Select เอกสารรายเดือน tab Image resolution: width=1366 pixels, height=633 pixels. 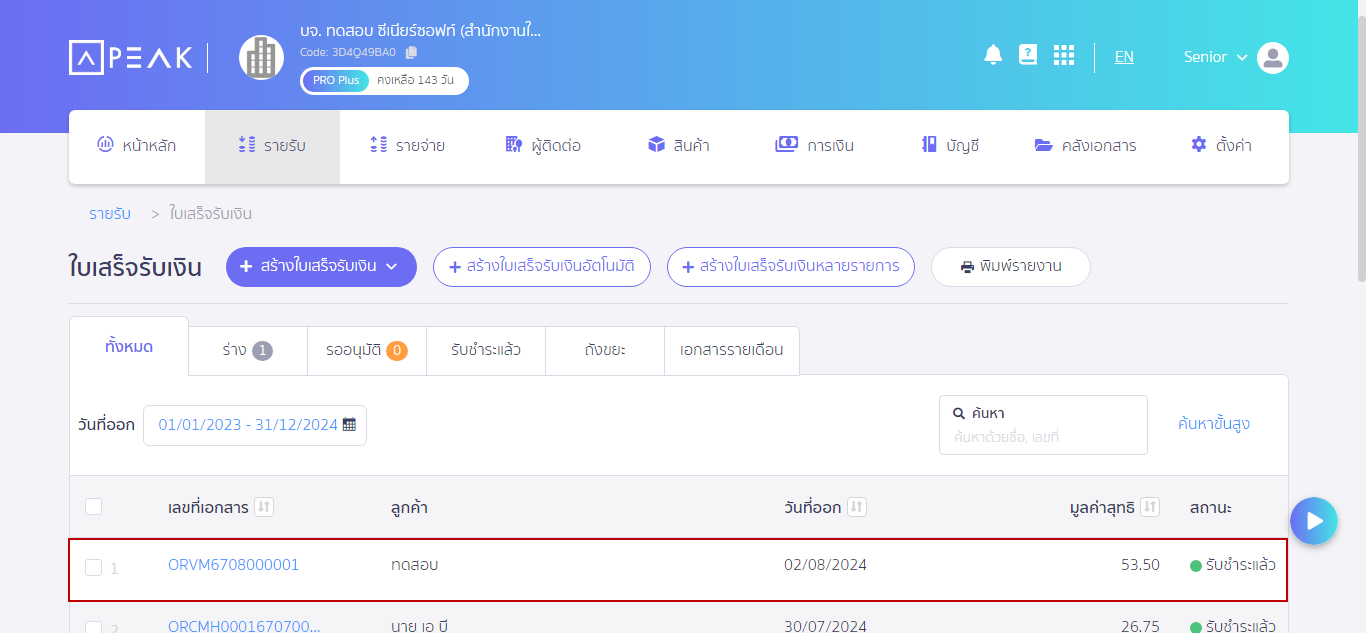[732, 351]
